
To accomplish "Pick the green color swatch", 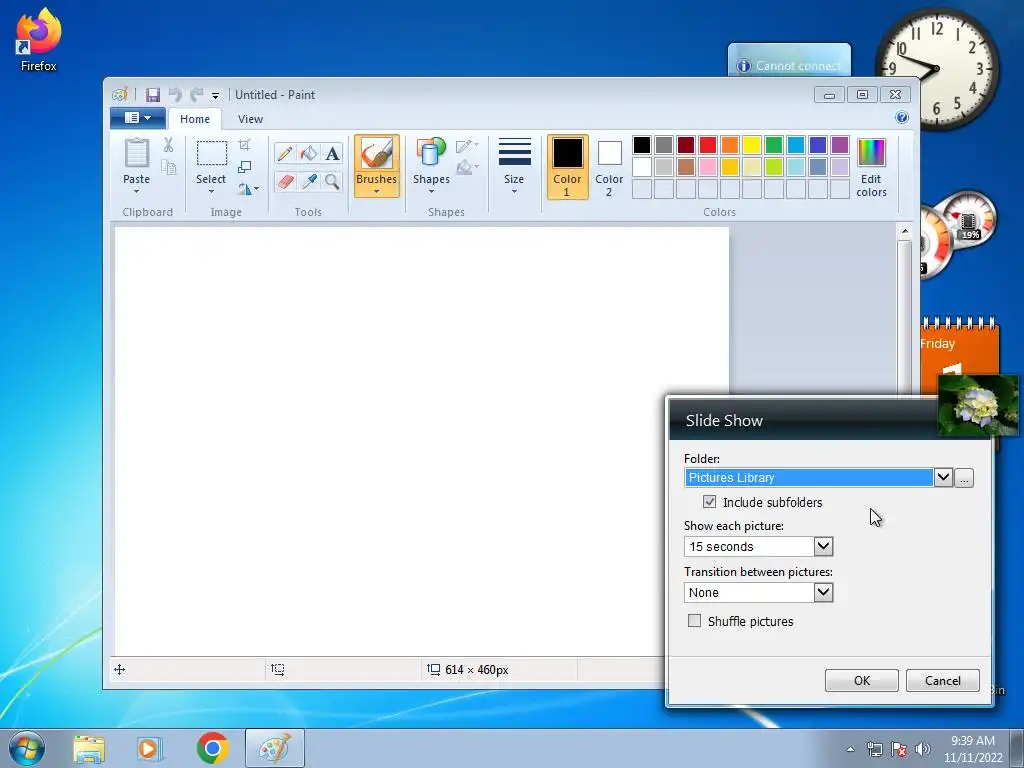I will click(x=774, y=145).
